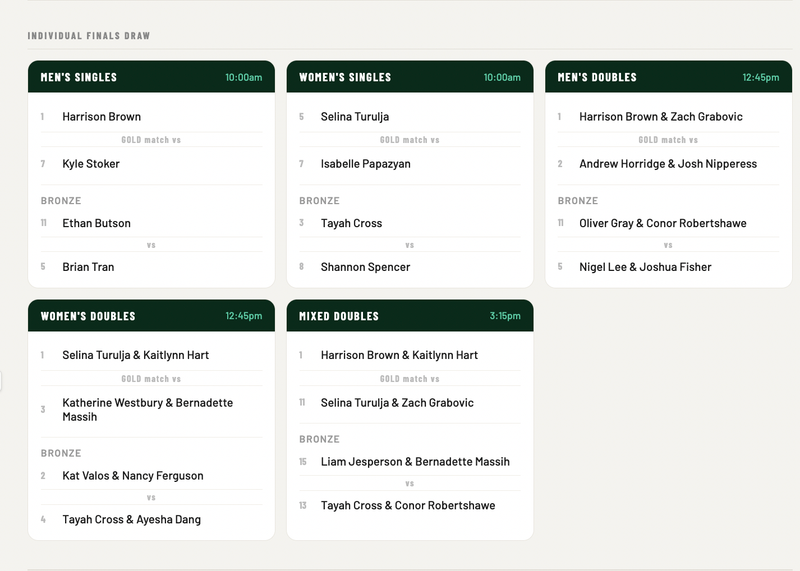
Task: Select Tayah Cross in Women's Singles bronze
Action: point(351,223)
